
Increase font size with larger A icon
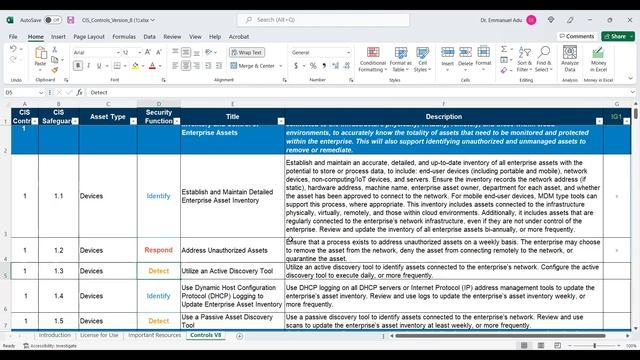148,52
